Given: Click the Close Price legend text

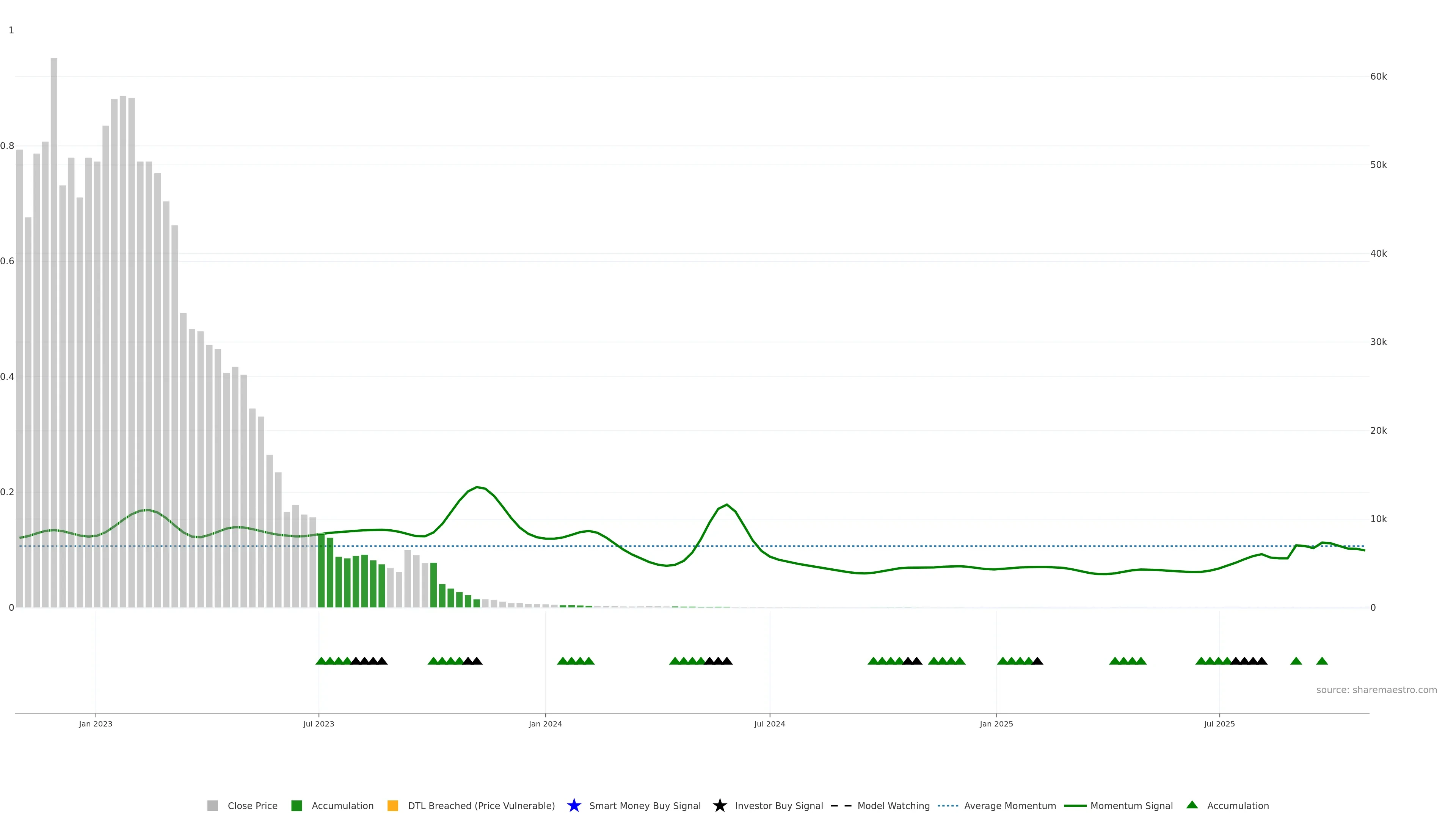Looking at the screenshot, I should coord(252,805).
